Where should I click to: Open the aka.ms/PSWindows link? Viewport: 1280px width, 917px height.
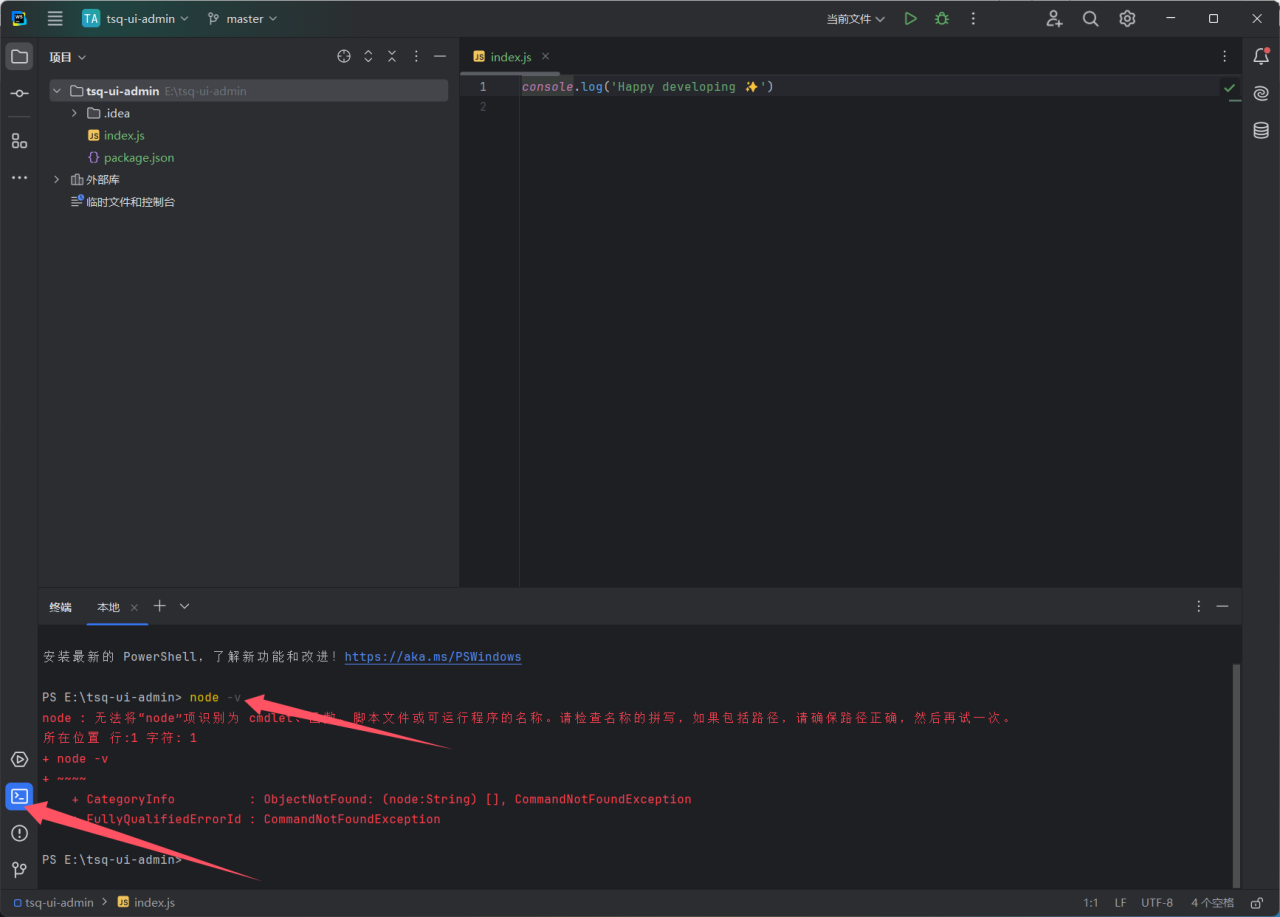[432, 657]
